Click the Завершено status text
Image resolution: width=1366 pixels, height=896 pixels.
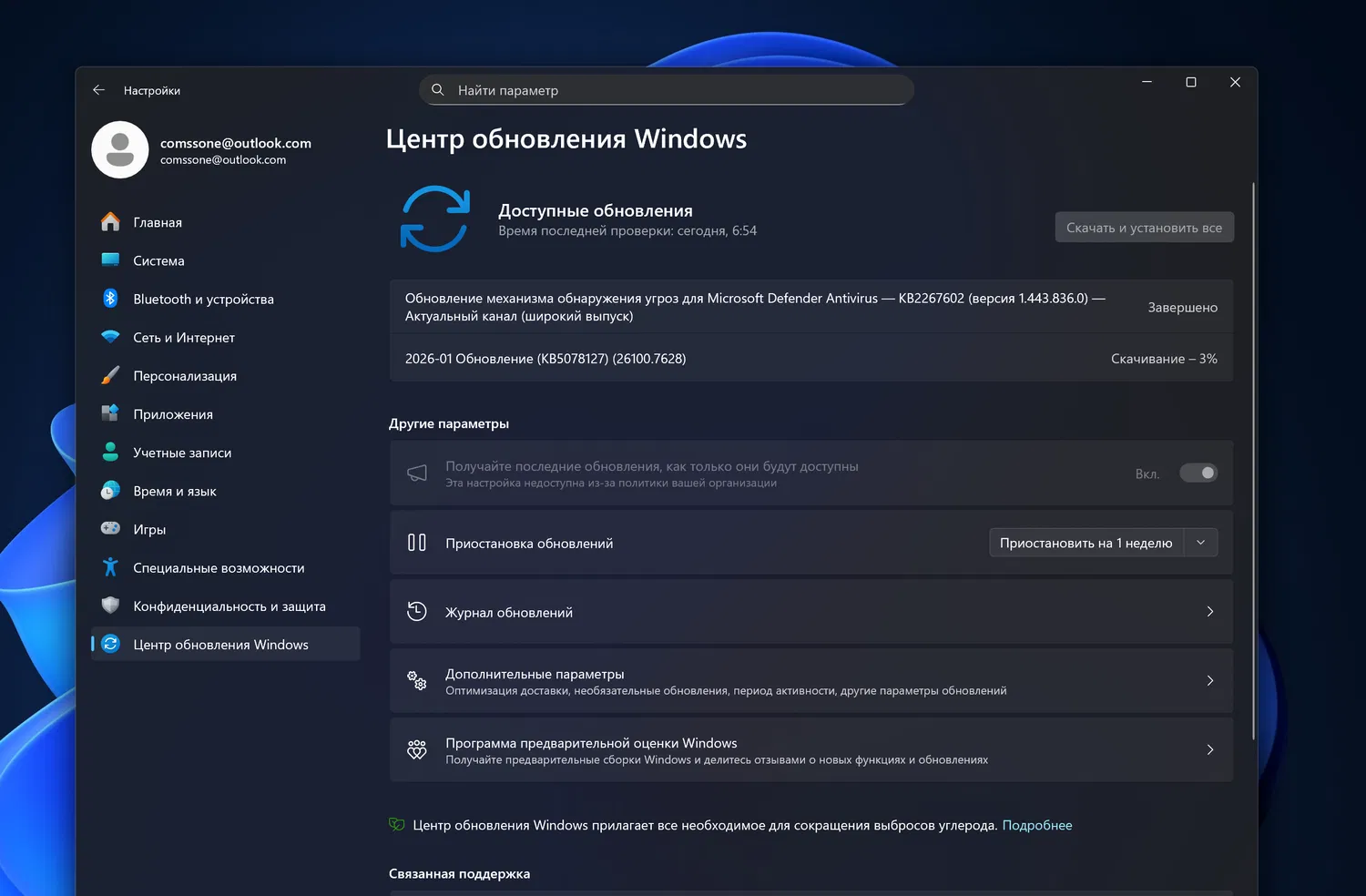(x=1182, y=308)
